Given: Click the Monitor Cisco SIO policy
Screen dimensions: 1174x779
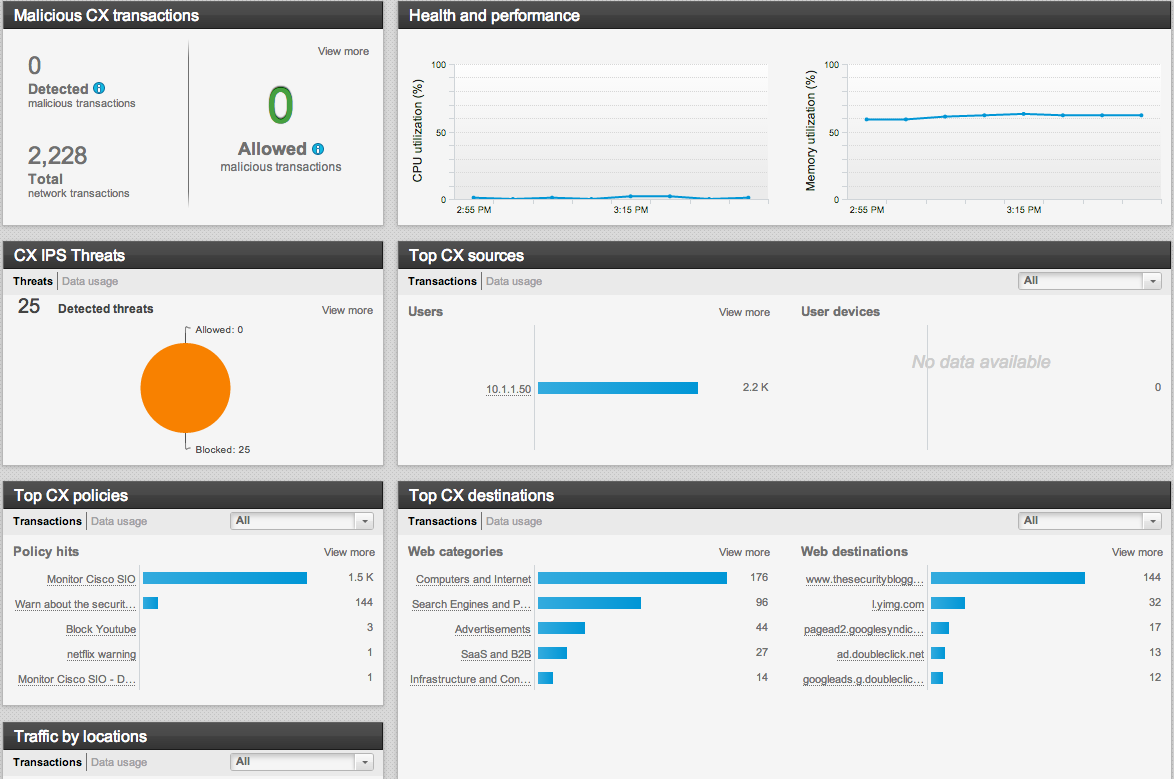Looking at the screenshot, I should click(91, 579).
